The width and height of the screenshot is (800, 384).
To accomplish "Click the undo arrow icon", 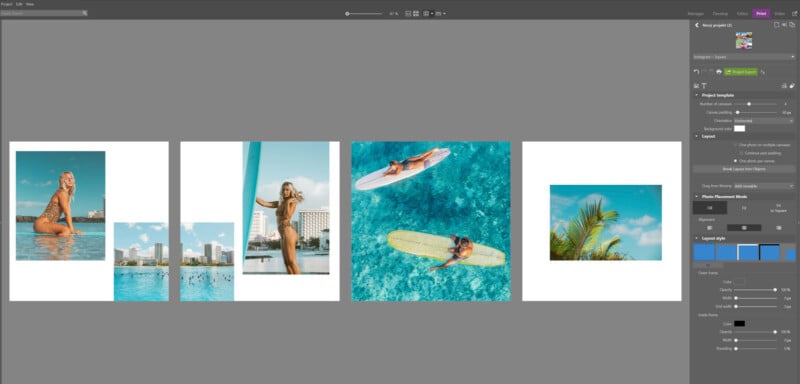I will click(697, 72).
